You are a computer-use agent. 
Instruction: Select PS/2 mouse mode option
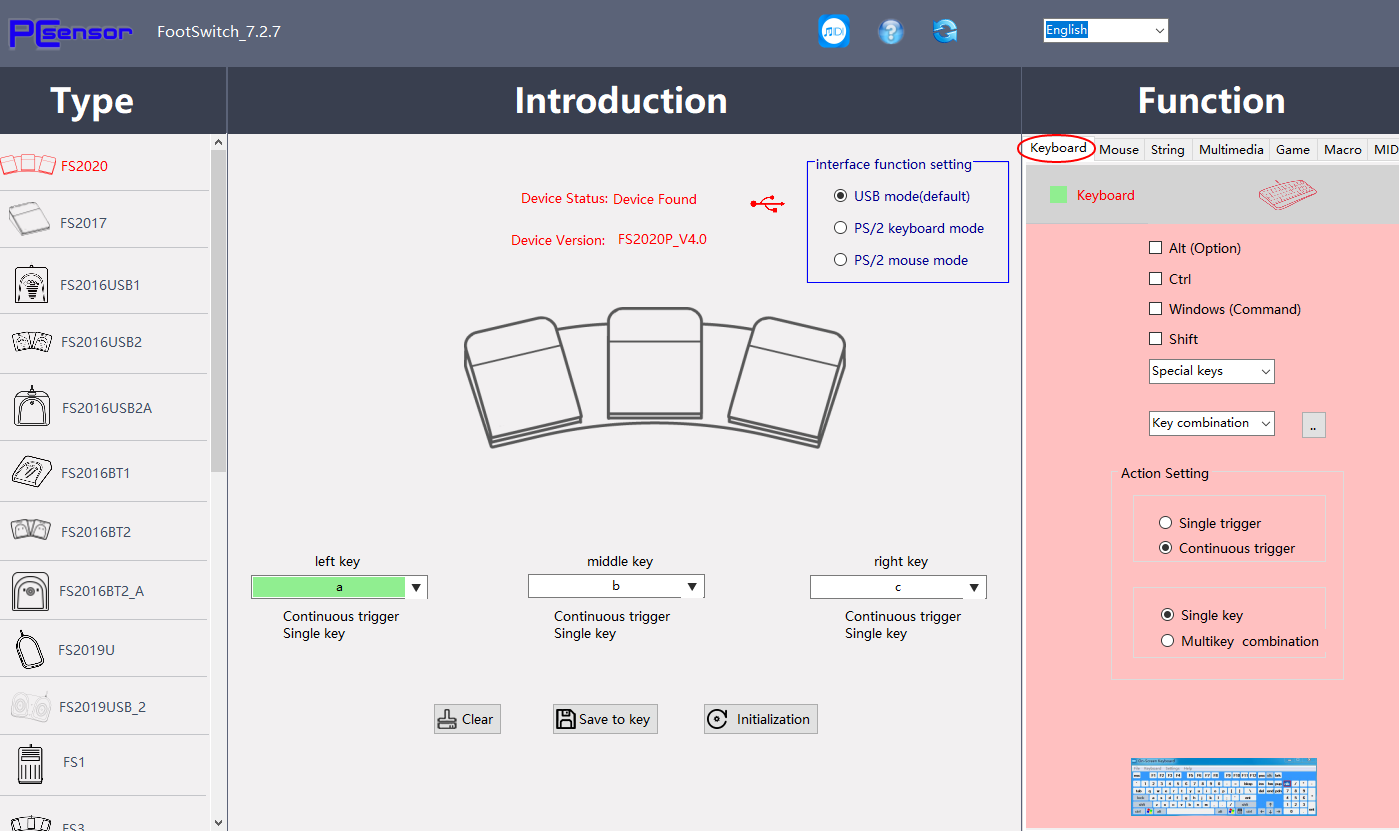point(840,260)
